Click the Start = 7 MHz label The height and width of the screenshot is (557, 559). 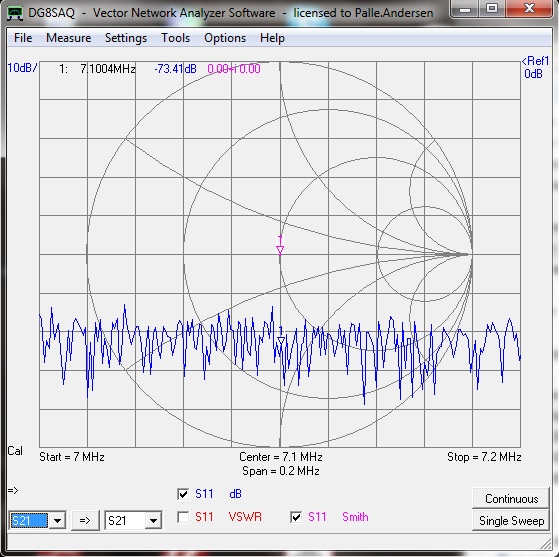tap(72, 457)
